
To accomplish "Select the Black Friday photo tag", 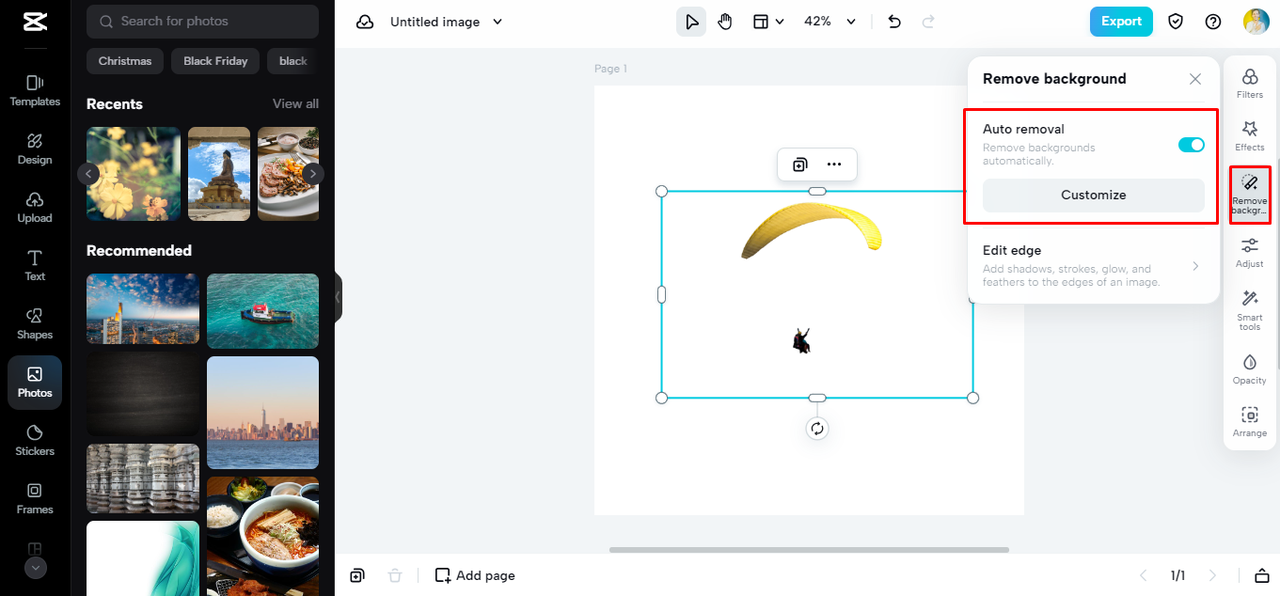I will pos(215,61).
